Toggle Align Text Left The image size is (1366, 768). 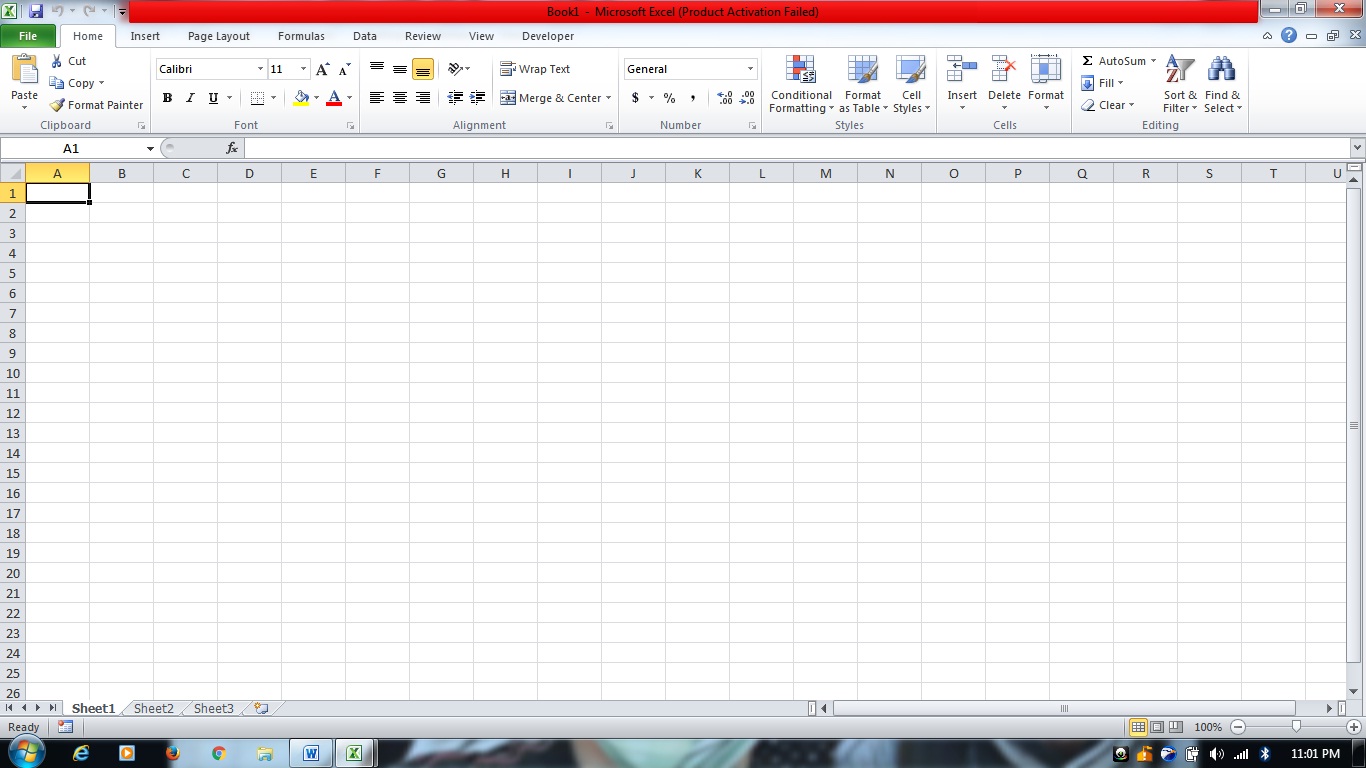pyautogui.click(x=377, y=98)
